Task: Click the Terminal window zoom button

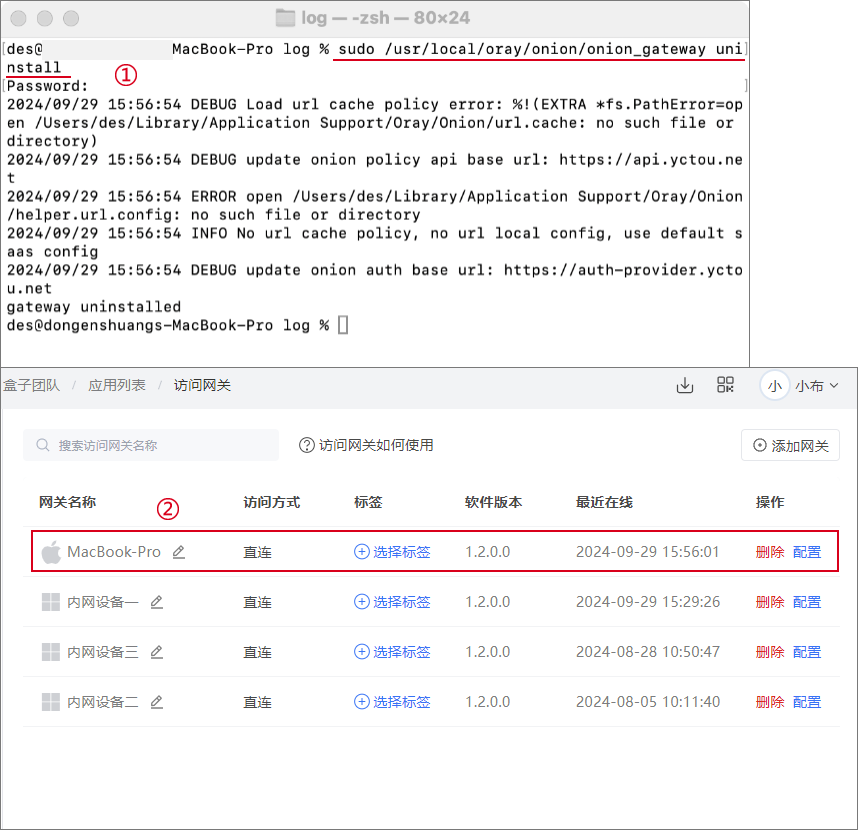Action: pos(71,18)
